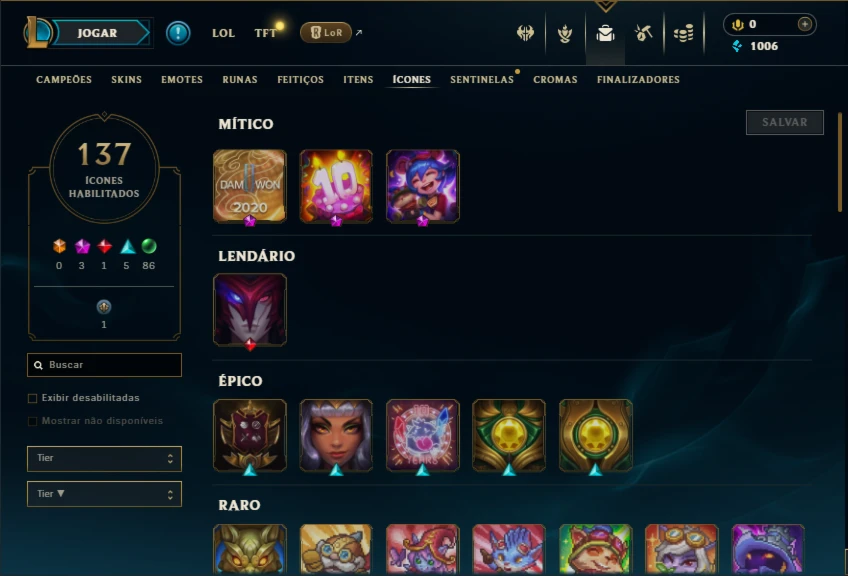Open the TFT game tab
Viewport: 848px width, 576px height.
point(265,33)
